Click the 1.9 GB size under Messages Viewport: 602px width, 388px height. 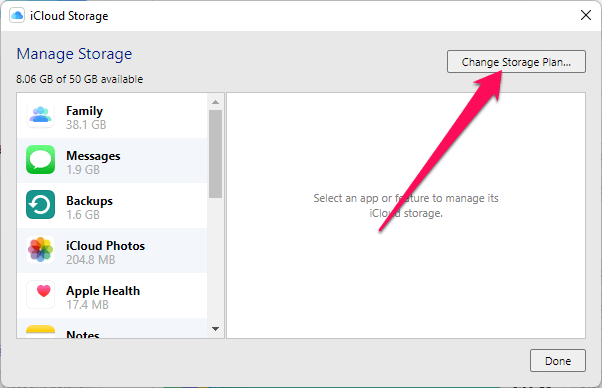[83, 170]
